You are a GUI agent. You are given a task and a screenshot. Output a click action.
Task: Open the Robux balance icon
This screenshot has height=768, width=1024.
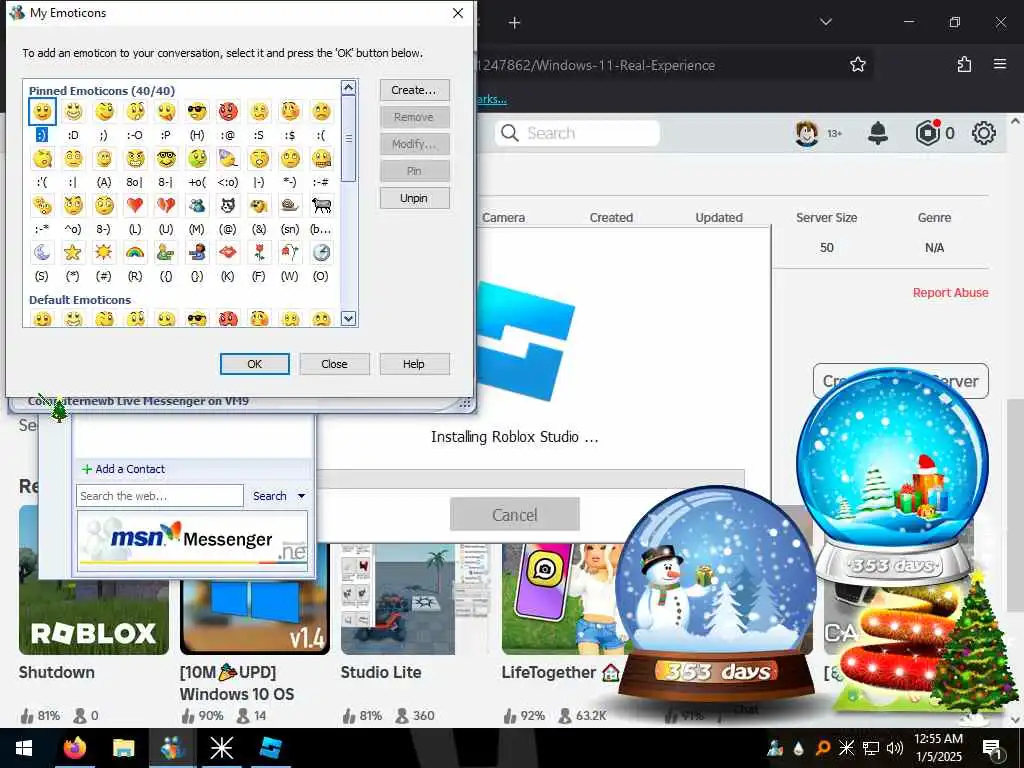point(927,133)
